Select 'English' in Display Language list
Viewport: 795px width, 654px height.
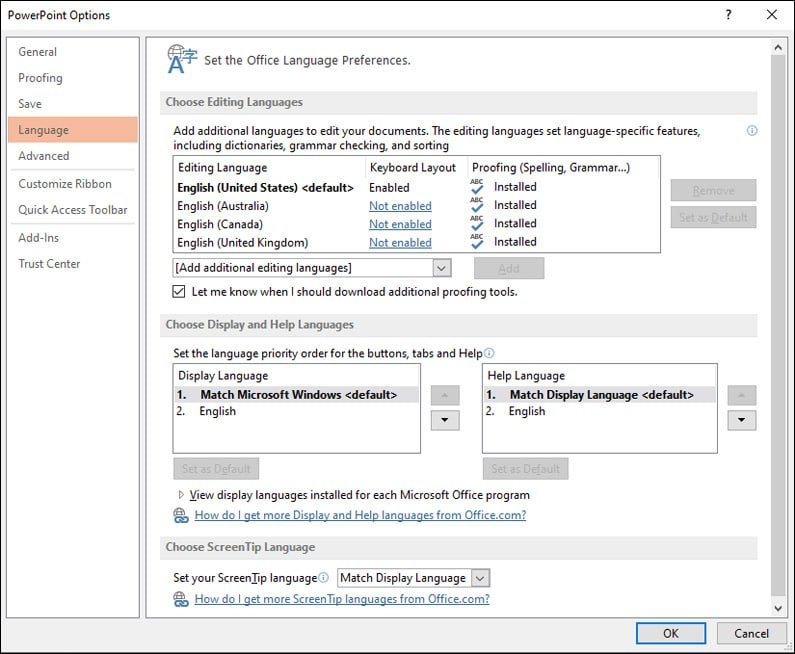pos(297,411)
